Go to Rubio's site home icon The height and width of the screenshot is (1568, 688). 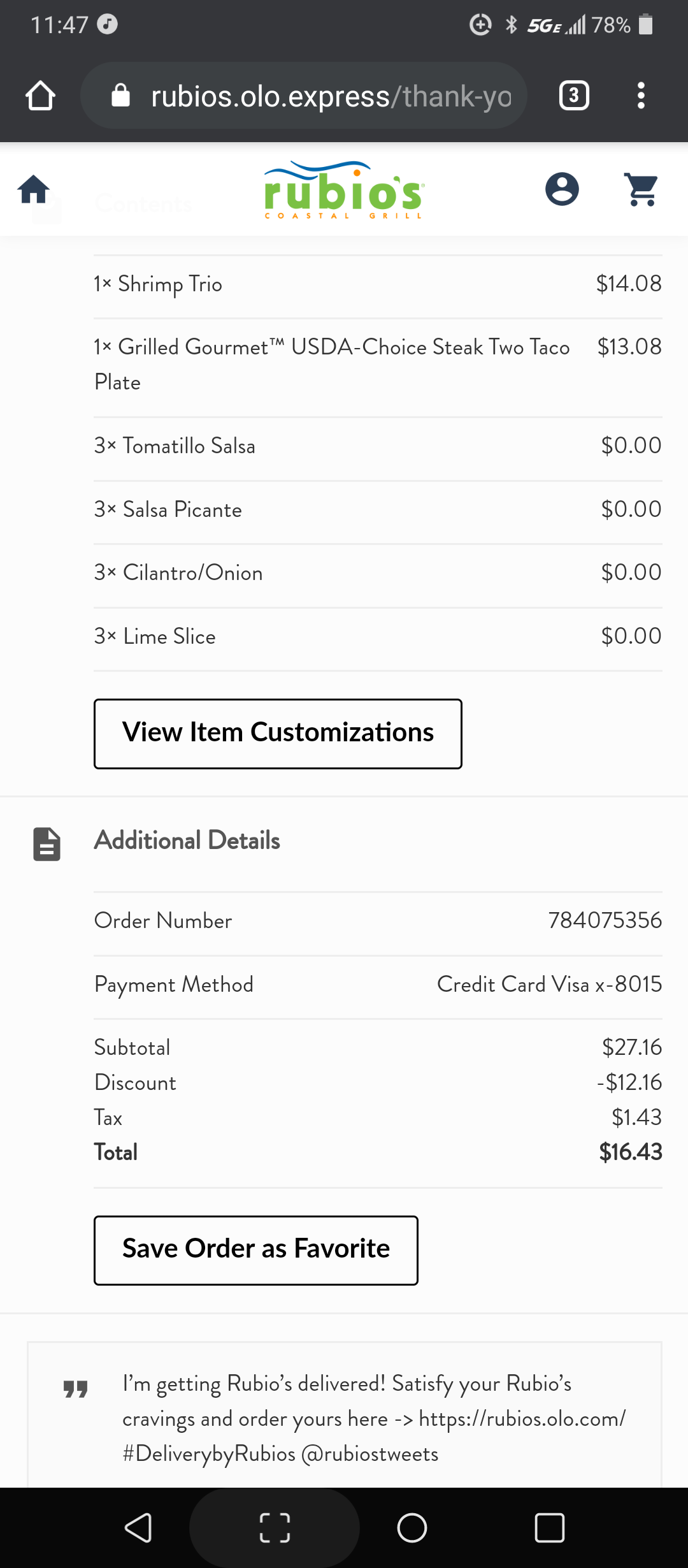click(x=34, y=189)
